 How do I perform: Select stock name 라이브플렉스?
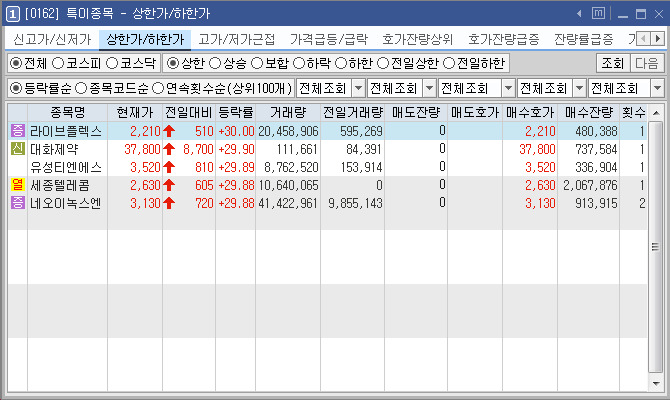[66, 131]
